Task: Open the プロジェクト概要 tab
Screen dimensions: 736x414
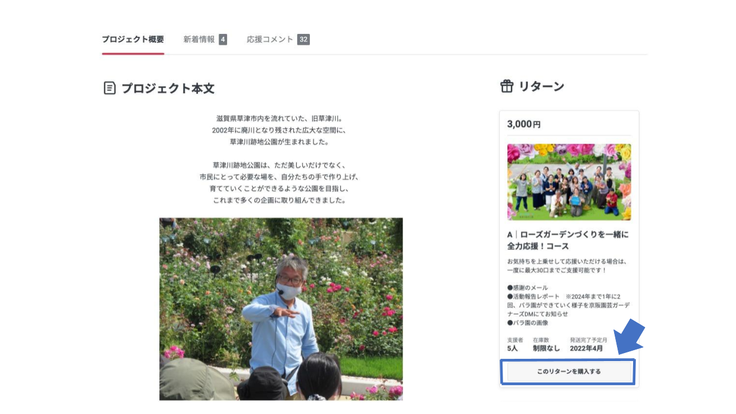Action: 132,40
